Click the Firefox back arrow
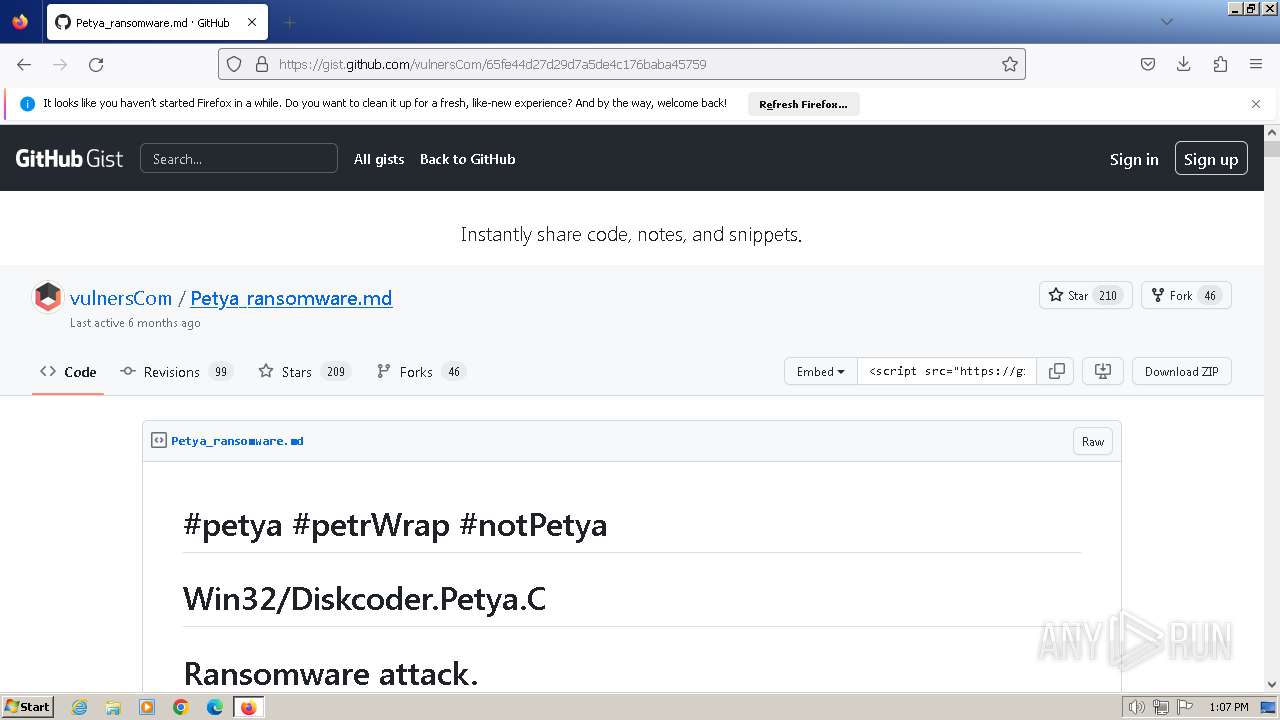This screenshot has height=720, width=1280. pyautogui.click(x=24, y=64)
